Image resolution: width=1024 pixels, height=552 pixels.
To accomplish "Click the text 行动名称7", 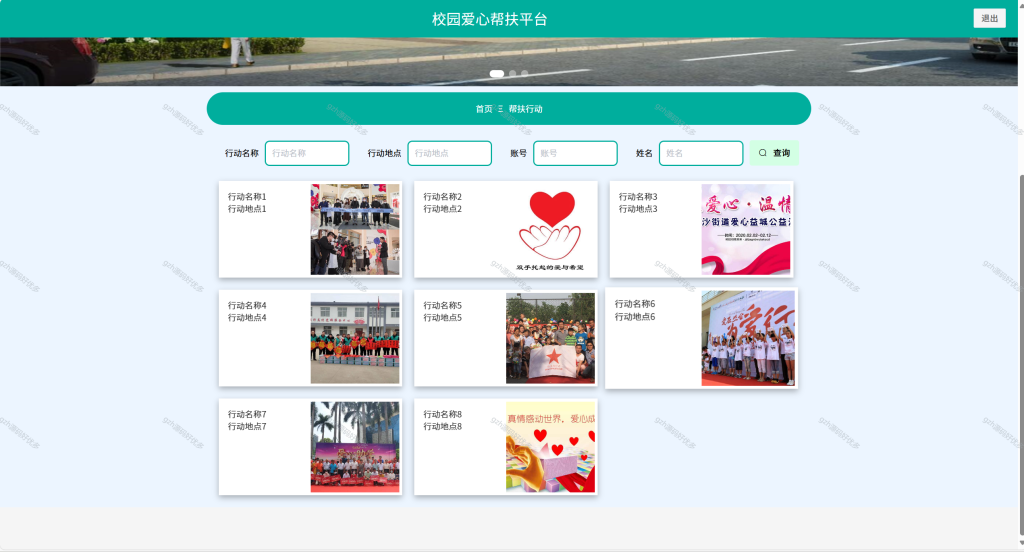I will coord(247,414).
